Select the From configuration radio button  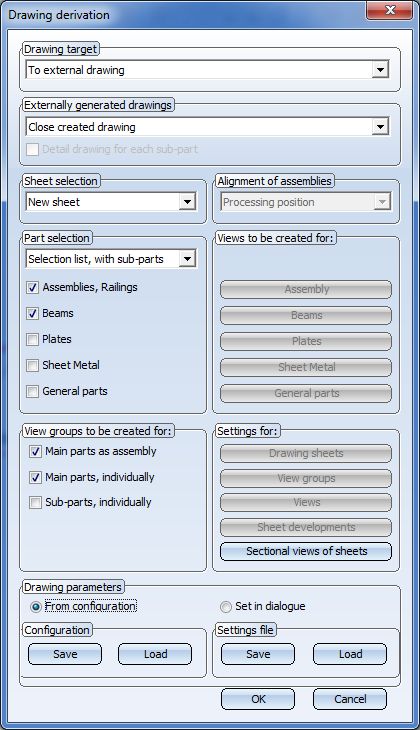[35, 607]
